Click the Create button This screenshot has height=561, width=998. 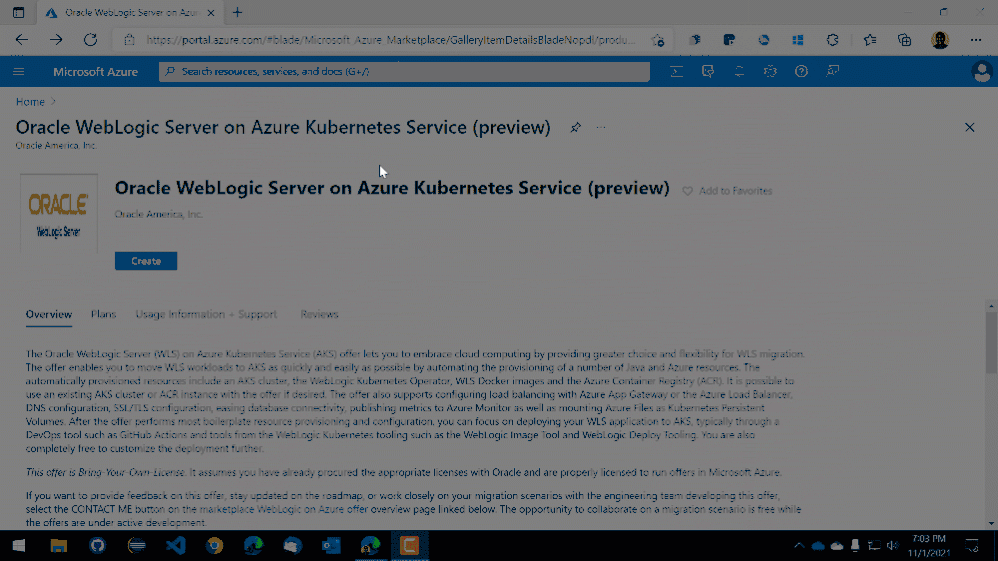(146, 261)
